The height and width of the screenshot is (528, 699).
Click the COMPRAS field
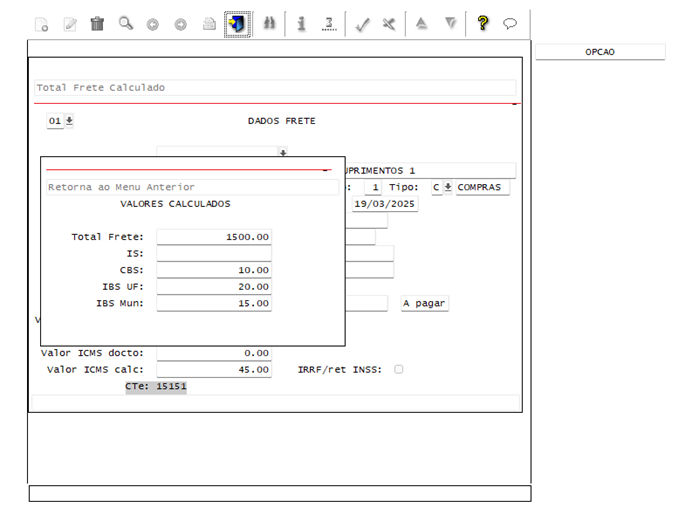click(x=482, y=187)
